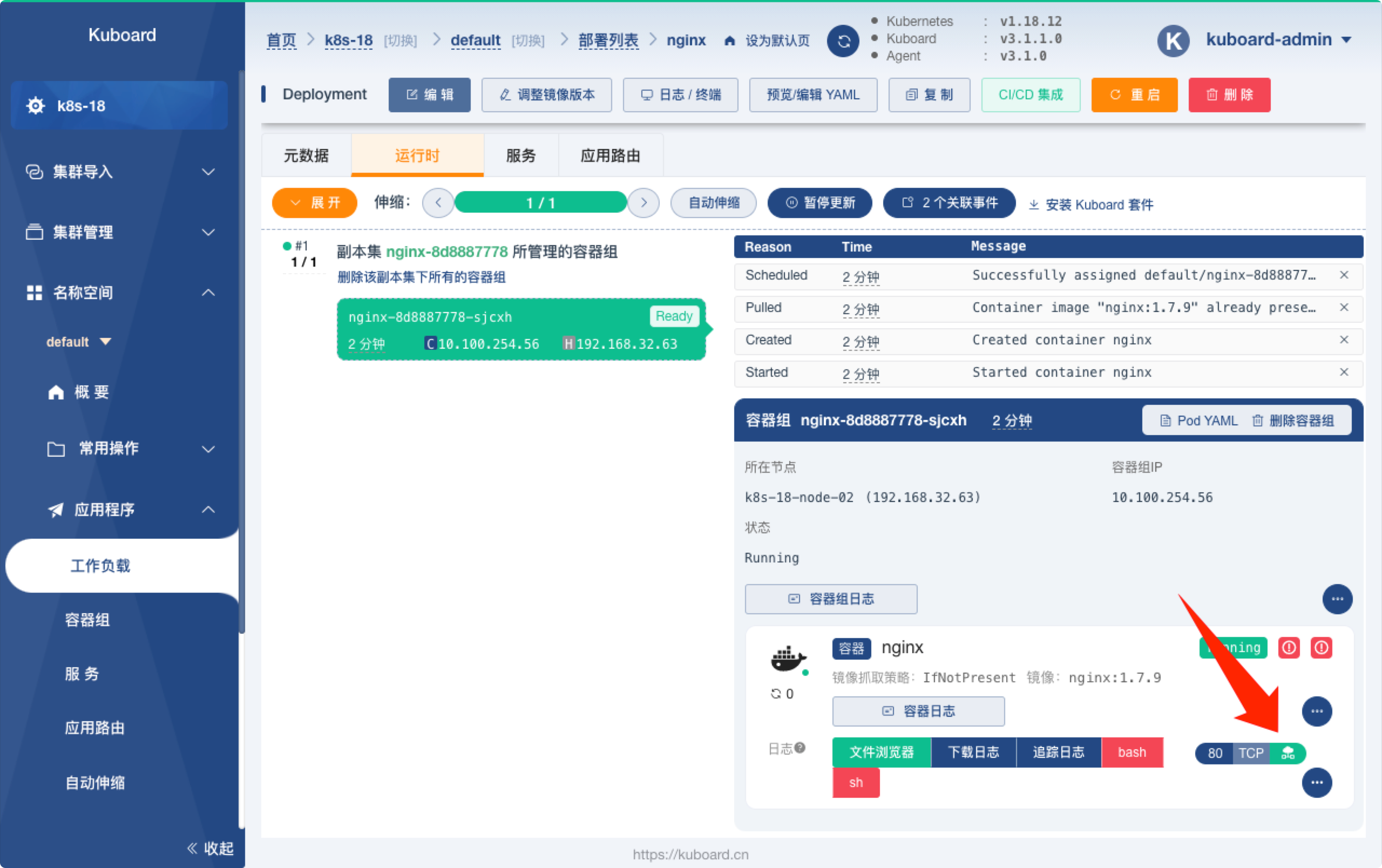Click the Docker whale container icon
The width and height of the screenshot is (1382, 868).
click(x=788, y=659)
